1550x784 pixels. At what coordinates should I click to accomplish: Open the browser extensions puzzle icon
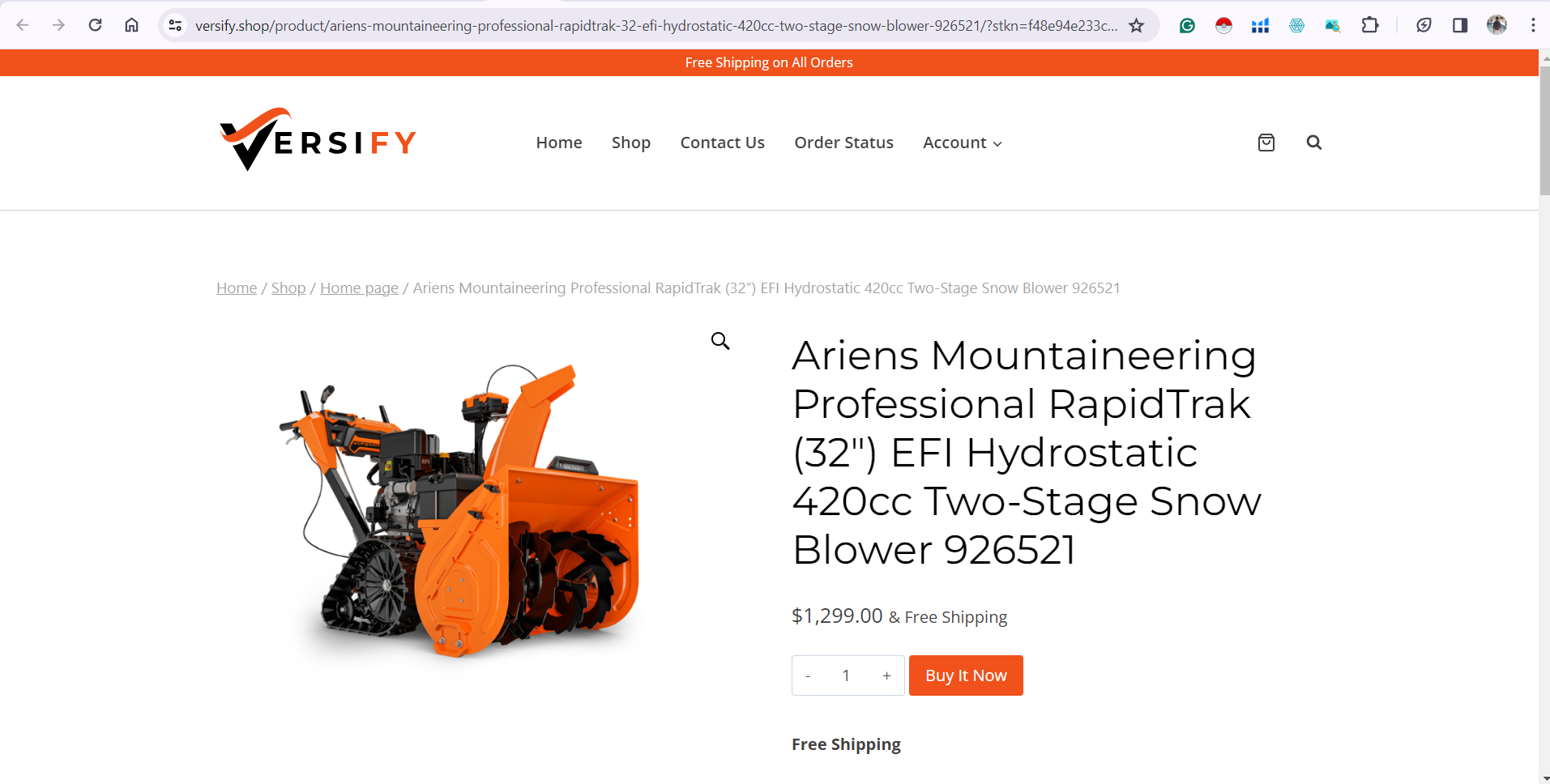tap(1369, 25)
